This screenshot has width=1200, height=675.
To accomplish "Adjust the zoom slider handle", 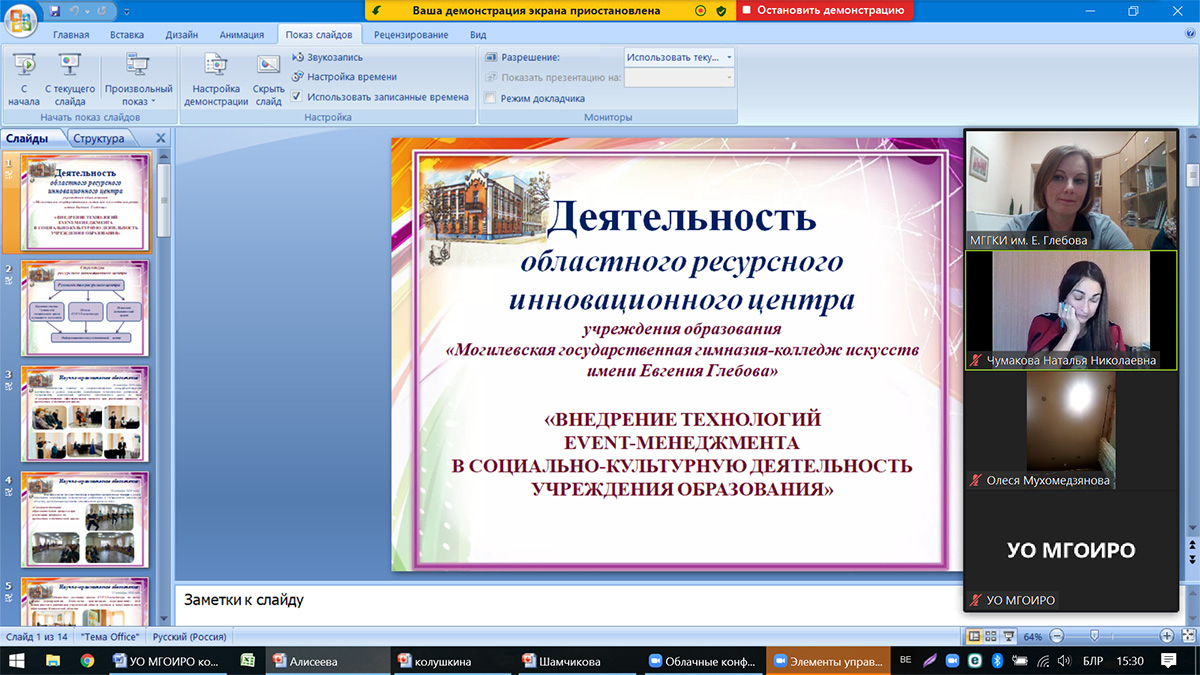I will click(x=1095, y=636).
